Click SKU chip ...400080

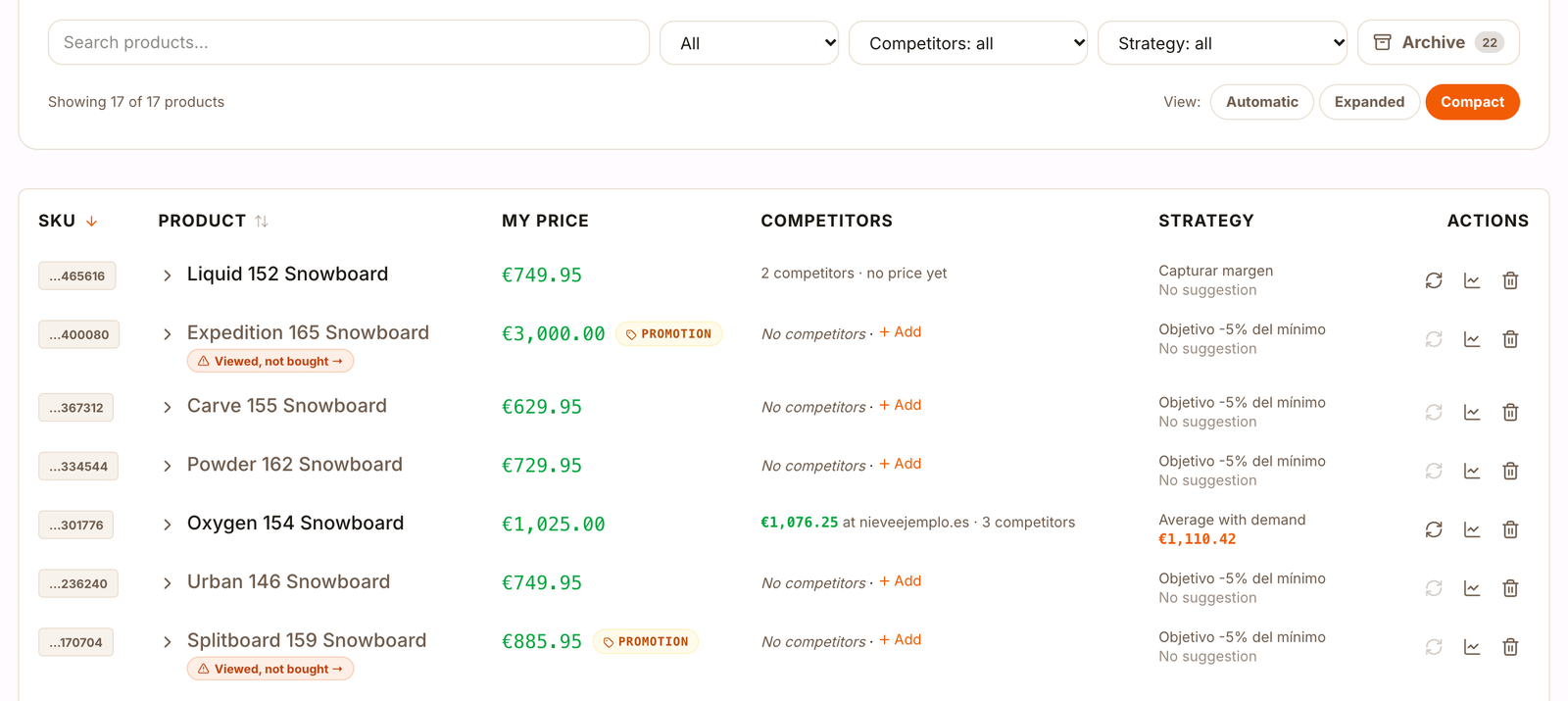tap(79, 334)
